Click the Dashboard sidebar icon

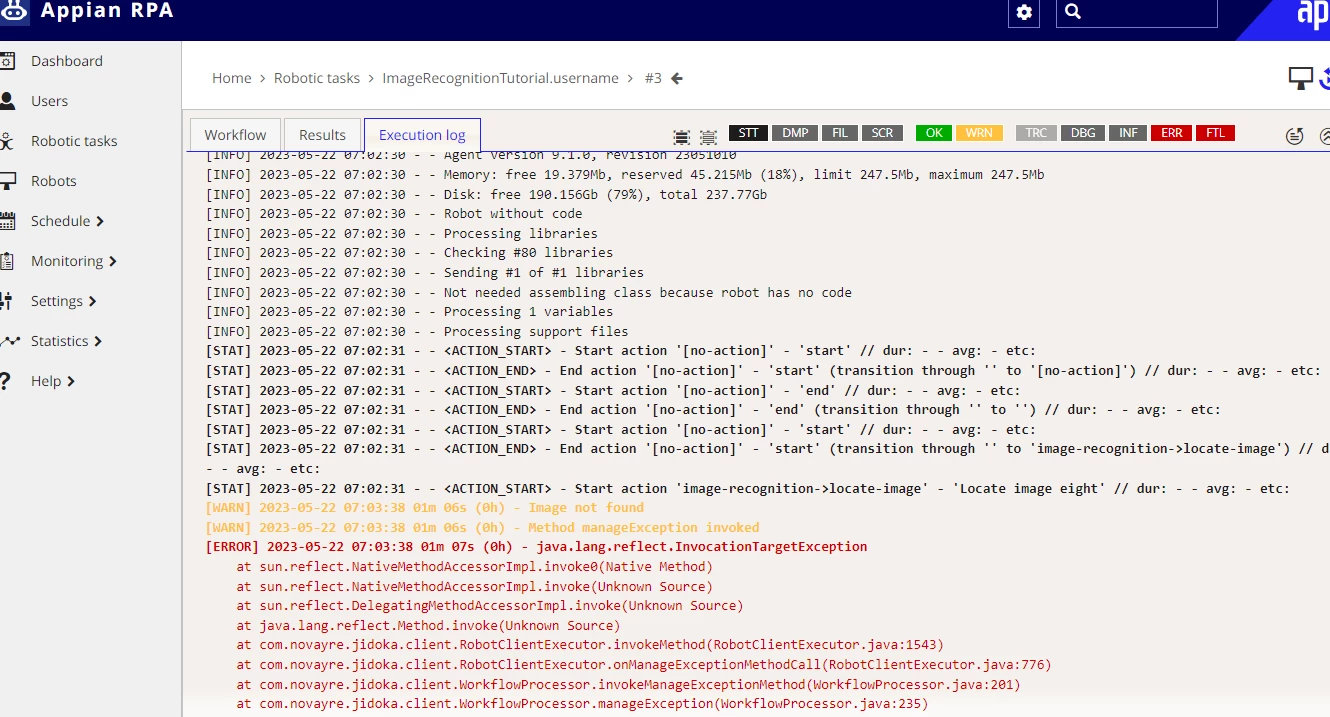pyautogui.click(x=6, y=61)
